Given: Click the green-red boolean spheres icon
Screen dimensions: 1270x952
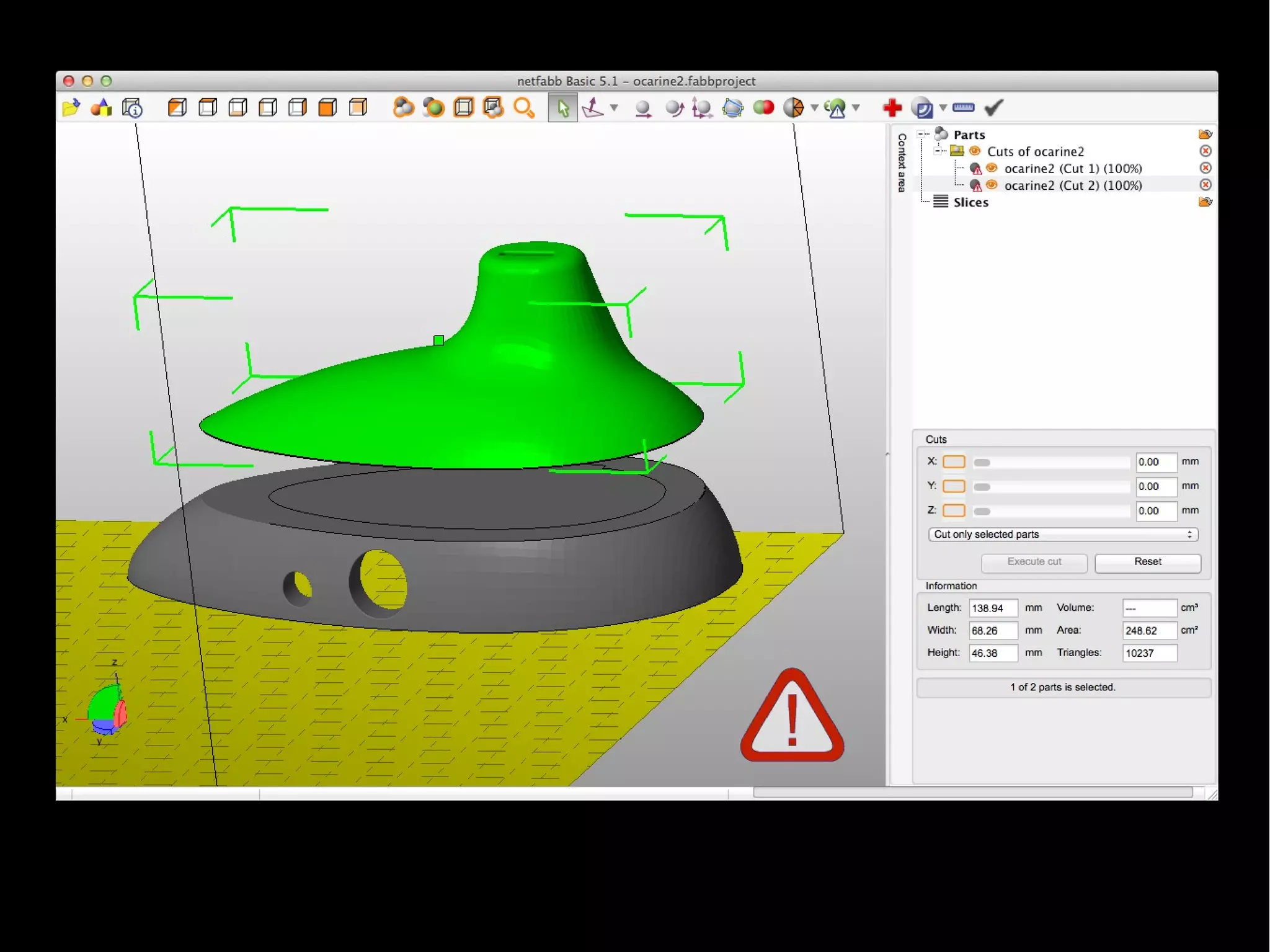Looking at the screenshot, I should (763, 108).
